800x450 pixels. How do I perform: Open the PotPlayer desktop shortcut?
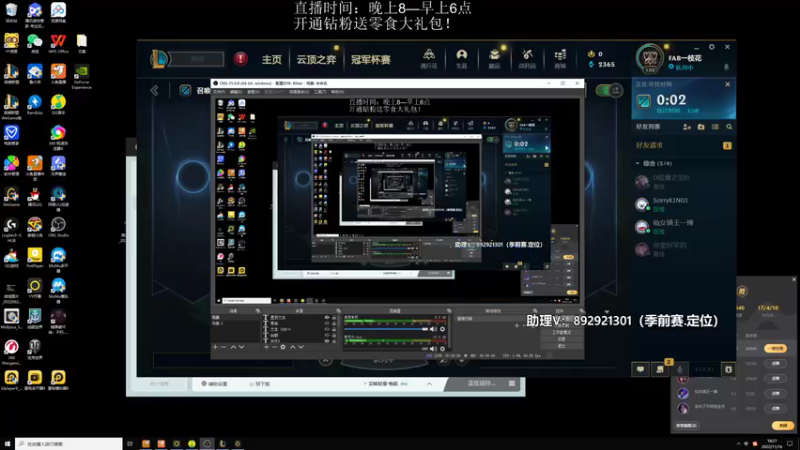35,258
